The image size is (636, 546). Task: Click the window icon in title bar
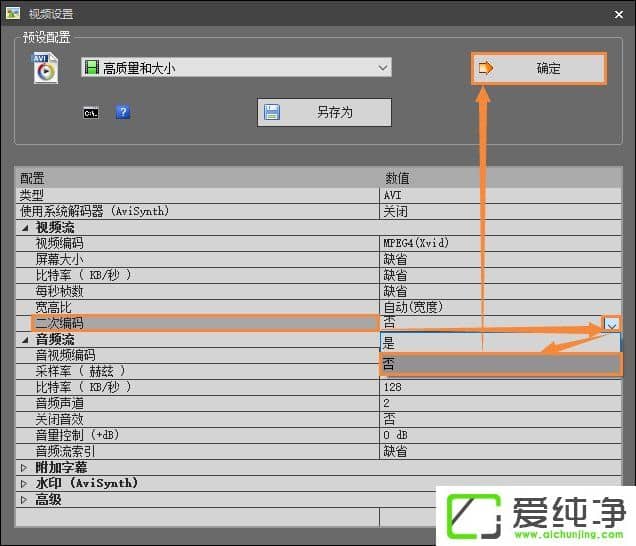pyautogui.click(x=13, y=14)
